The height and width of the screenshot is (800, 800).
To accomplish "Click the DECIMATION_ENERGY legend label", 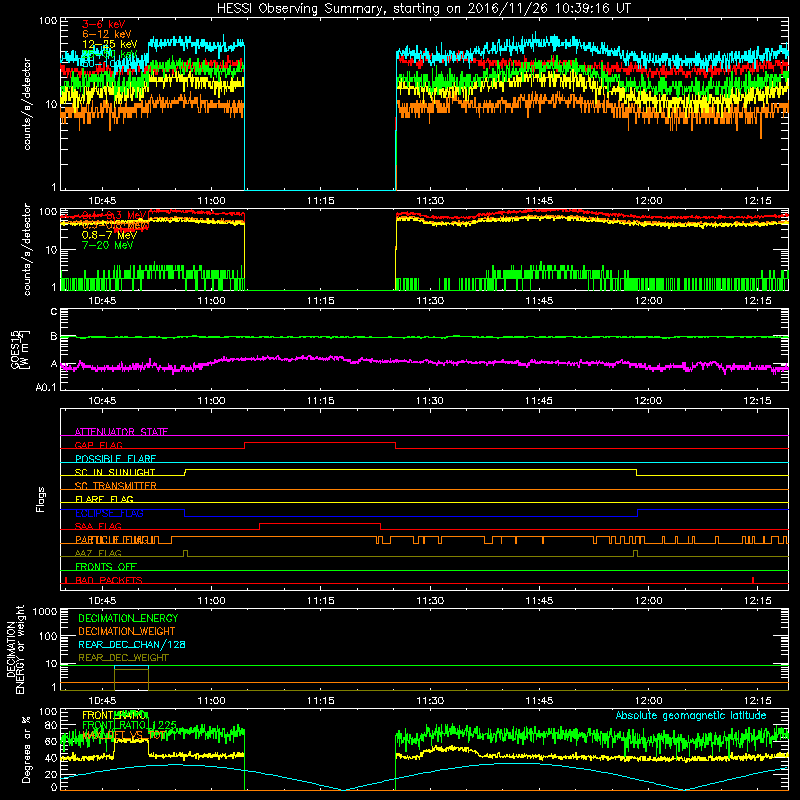I will coord(128,618).
